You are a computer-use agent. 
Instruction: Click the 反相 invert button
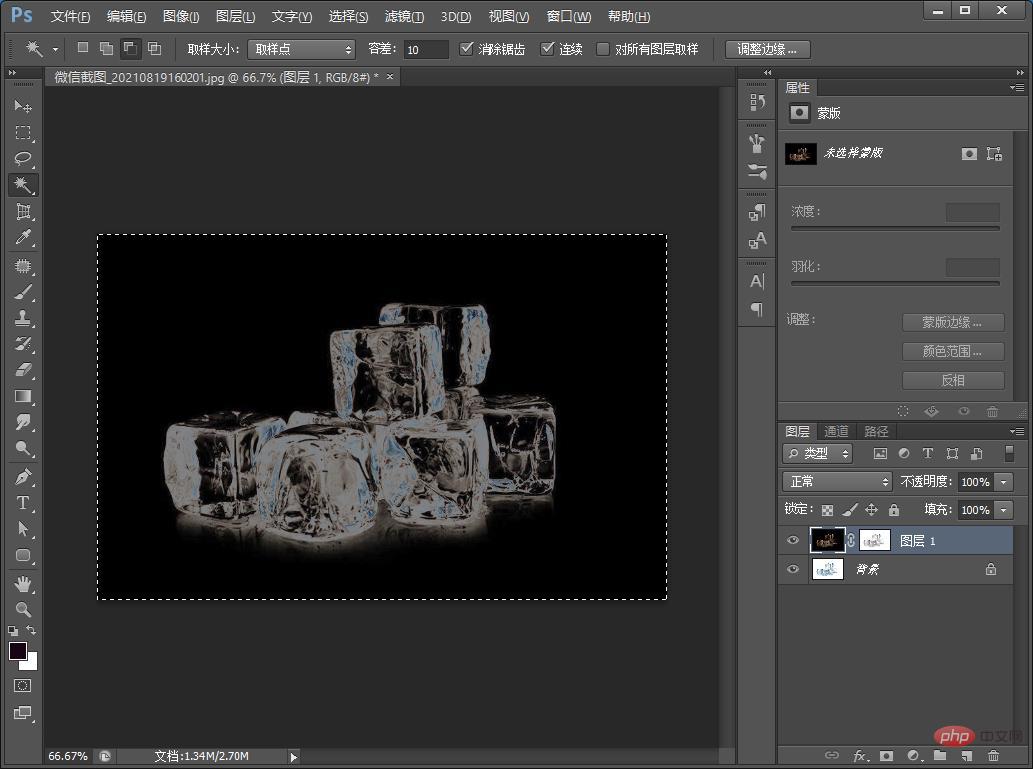click(x=952, y=380)
